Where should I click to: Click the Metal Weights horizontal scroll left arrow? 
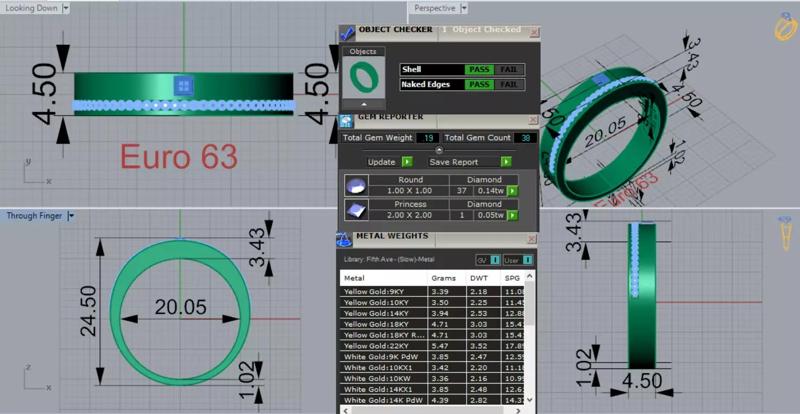coord(345,410)
